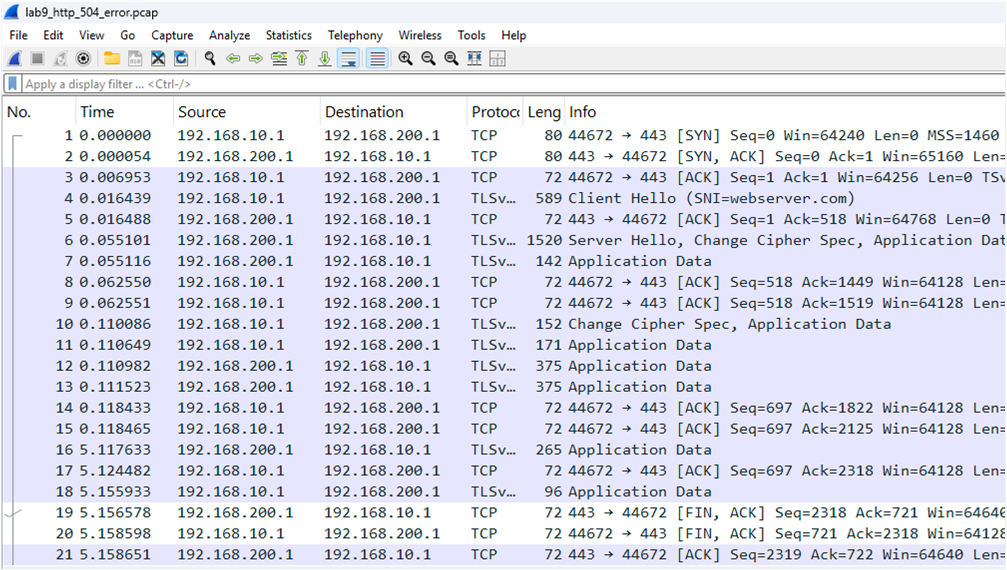Open the Telephony menu
This screenshot has width=1007, height=570.
coord(355,35)
